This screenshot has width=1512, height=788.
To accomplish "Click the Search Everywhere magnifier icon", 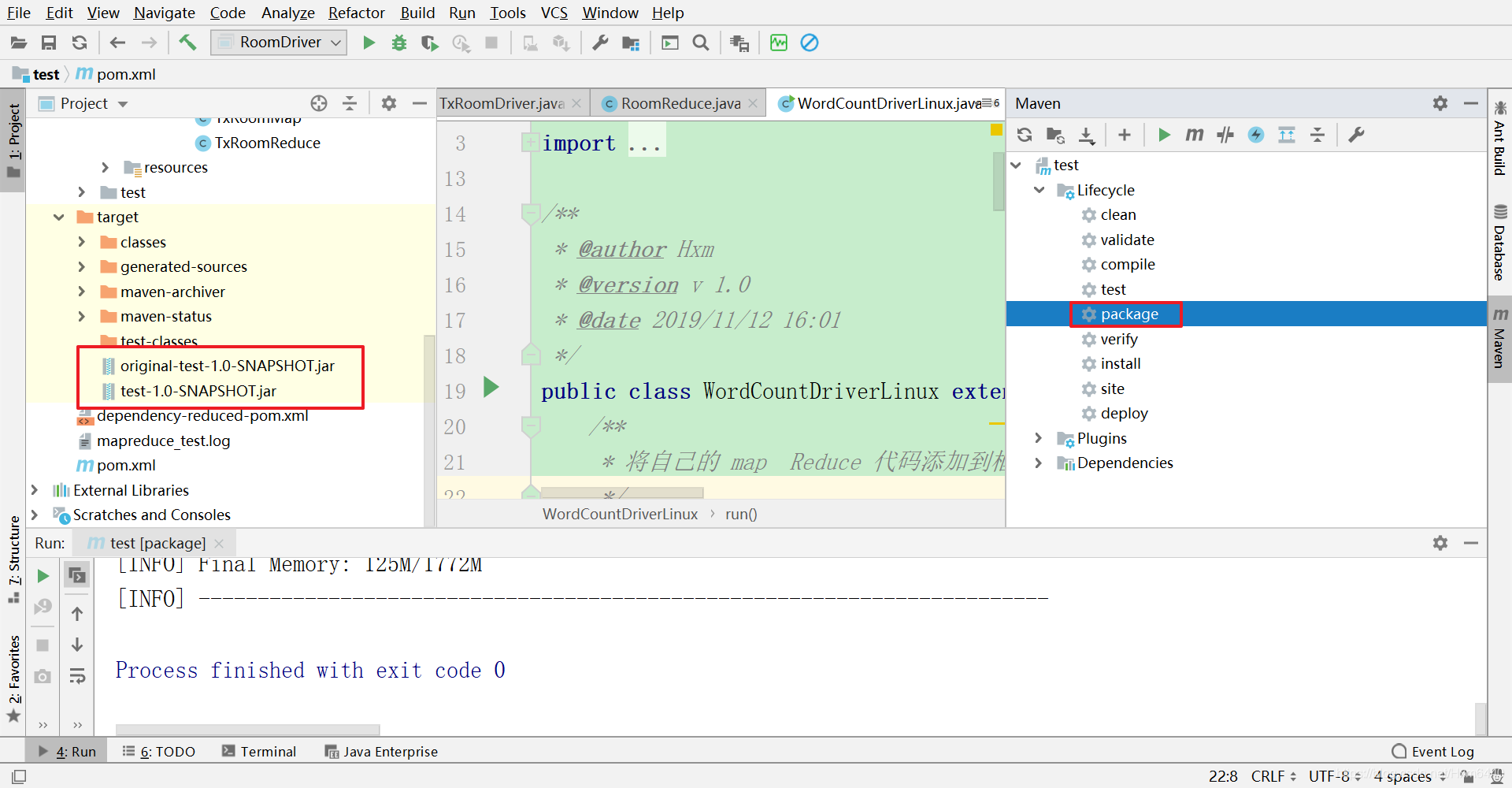I will click(x=701, y=43).
